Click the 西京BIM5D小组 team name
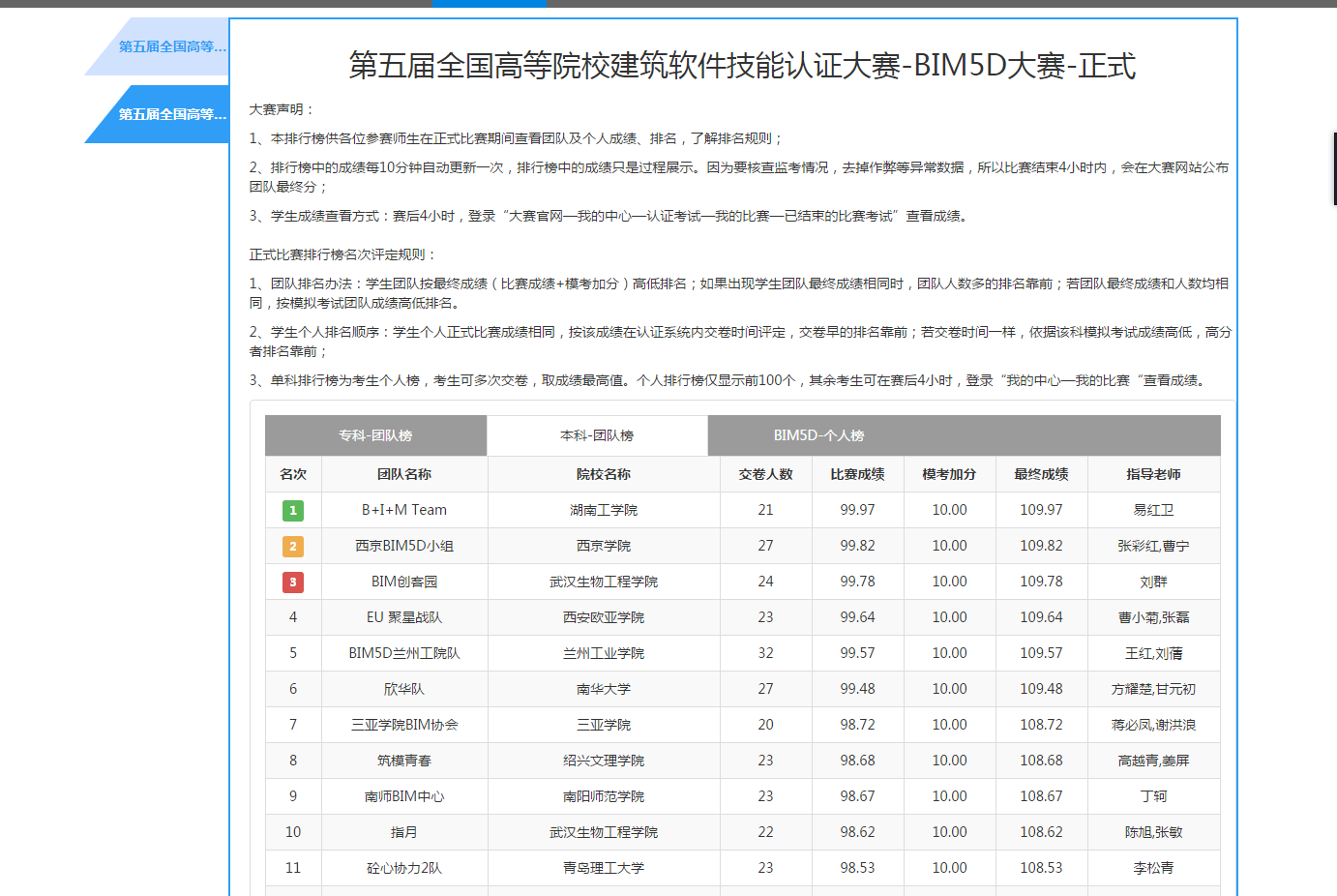1337x896 pixels. (404, 546)
